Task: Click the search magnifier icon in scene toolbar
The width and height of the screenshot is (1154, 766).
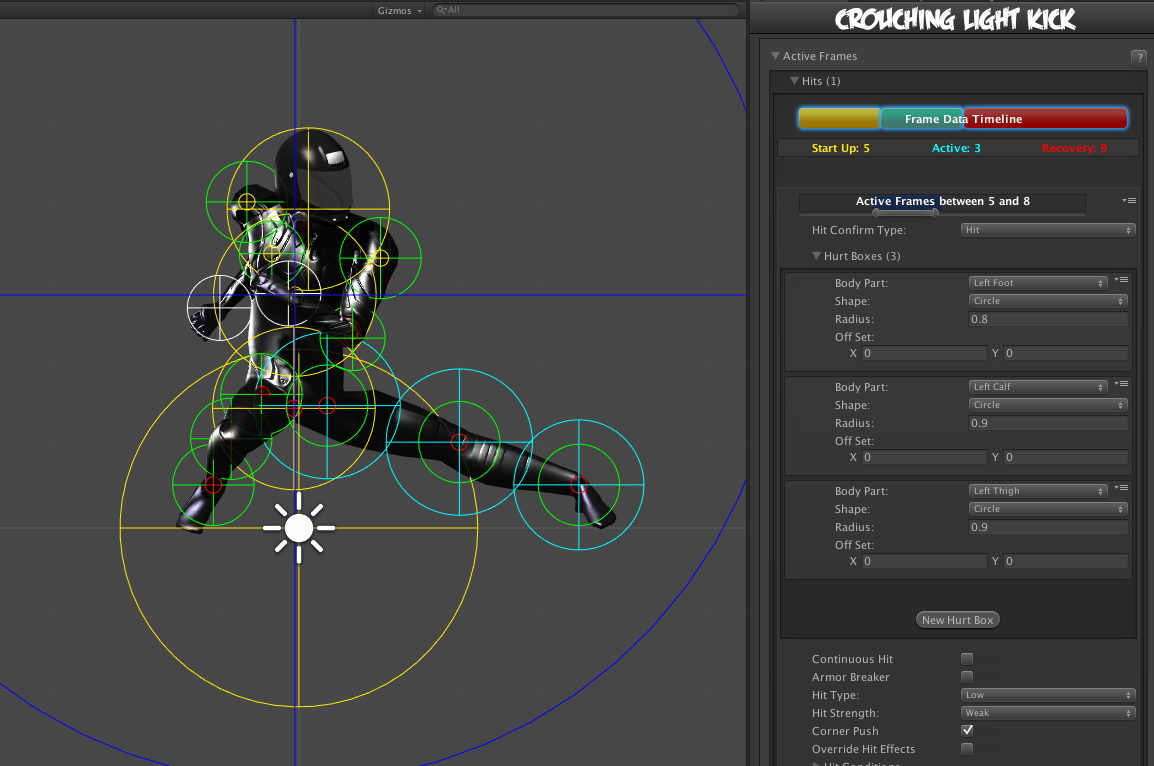Action: [x=440, y=10]
